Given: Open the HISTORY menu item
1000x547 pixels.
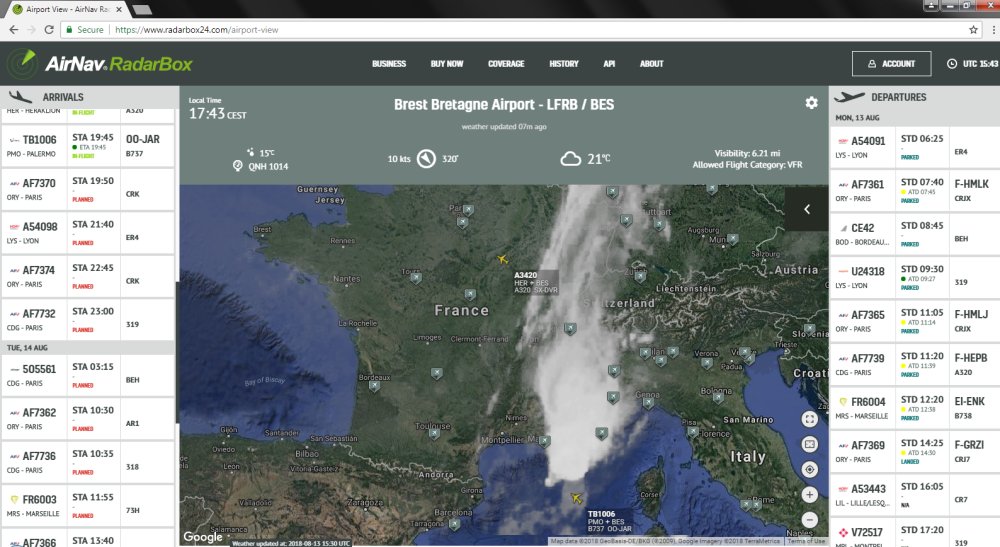Looking at the screenshot, I should coord(564,64).
